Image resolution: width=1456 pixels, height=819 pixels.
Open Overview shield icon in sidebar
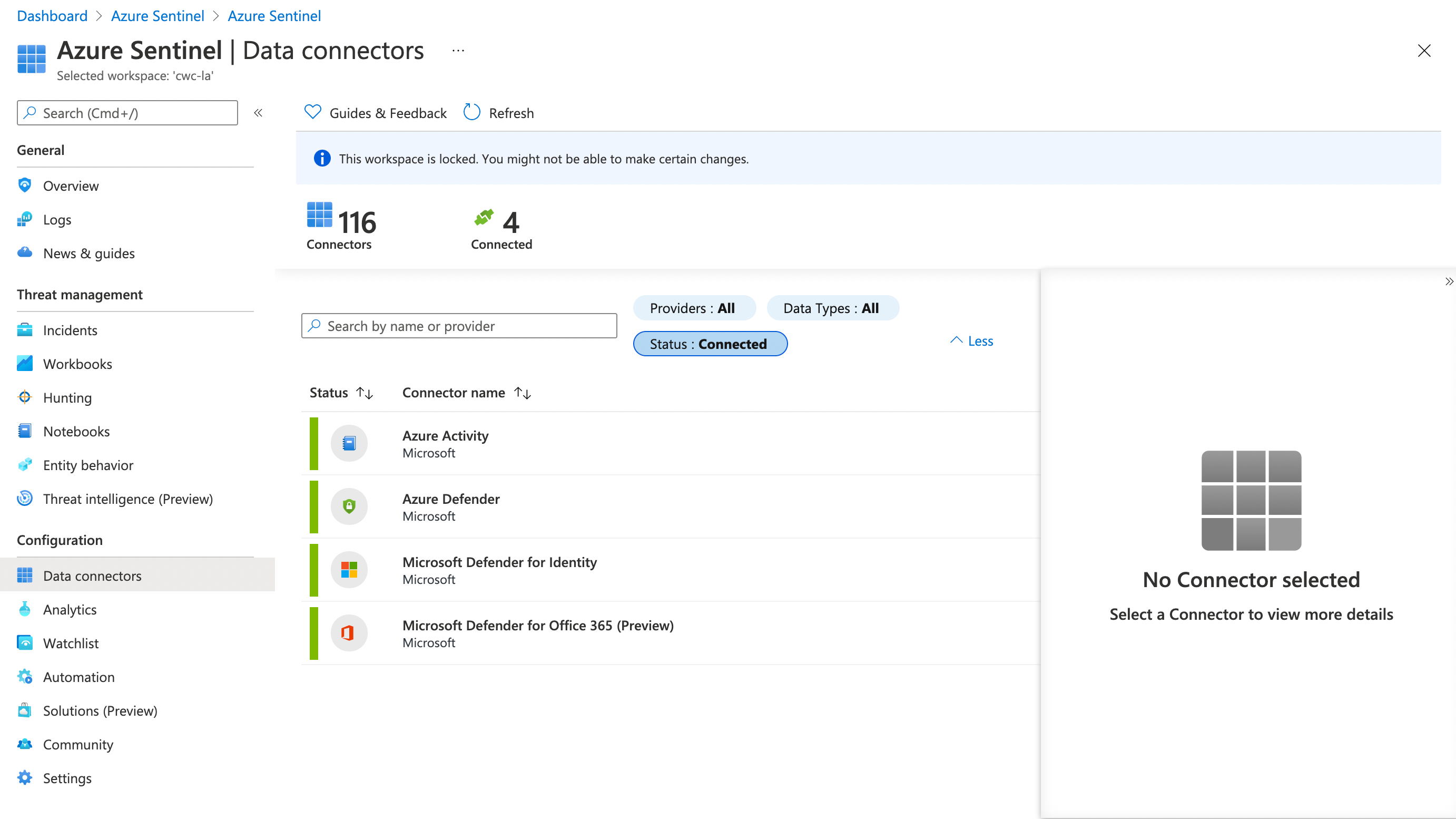[x=25, y=186]
